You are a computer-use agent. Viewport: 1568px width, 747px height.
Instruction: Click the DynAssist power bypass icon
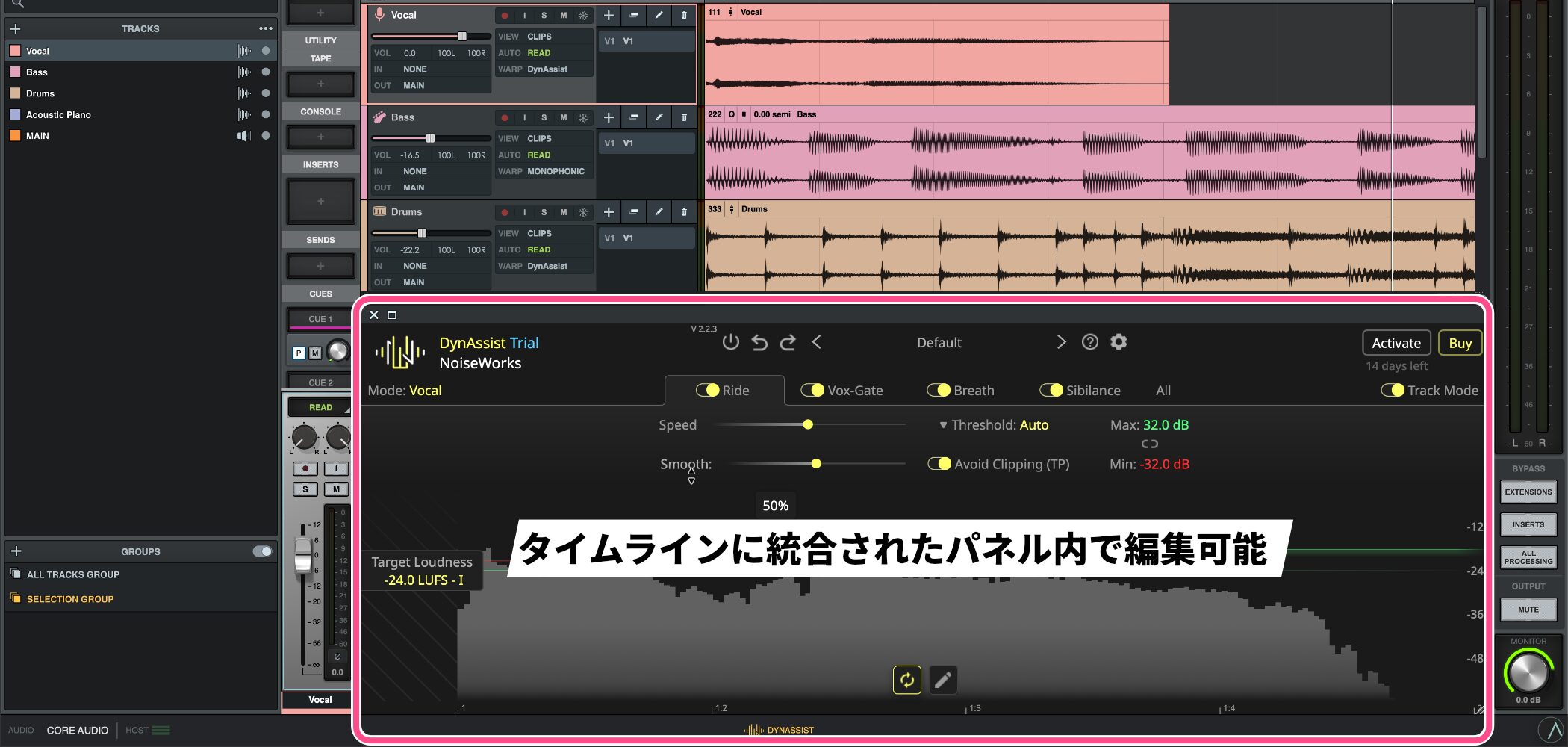730,342
